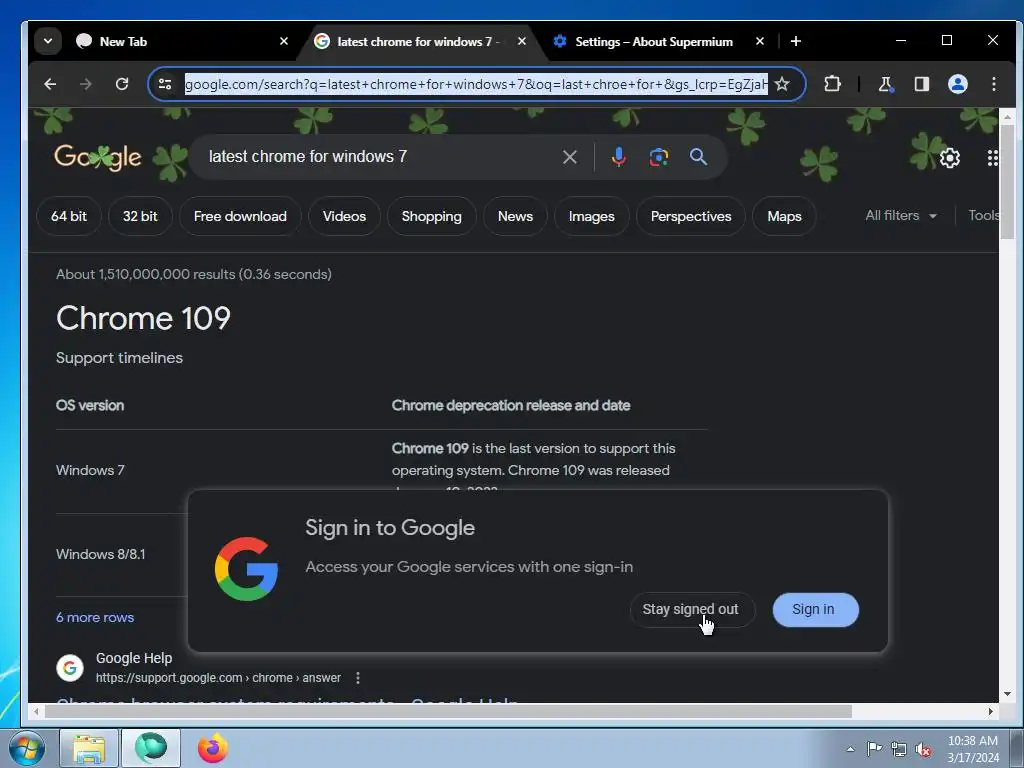Apply the 64 bit filter chip
The height and width of the screenshot is (768, 1024).
point(69,216)
